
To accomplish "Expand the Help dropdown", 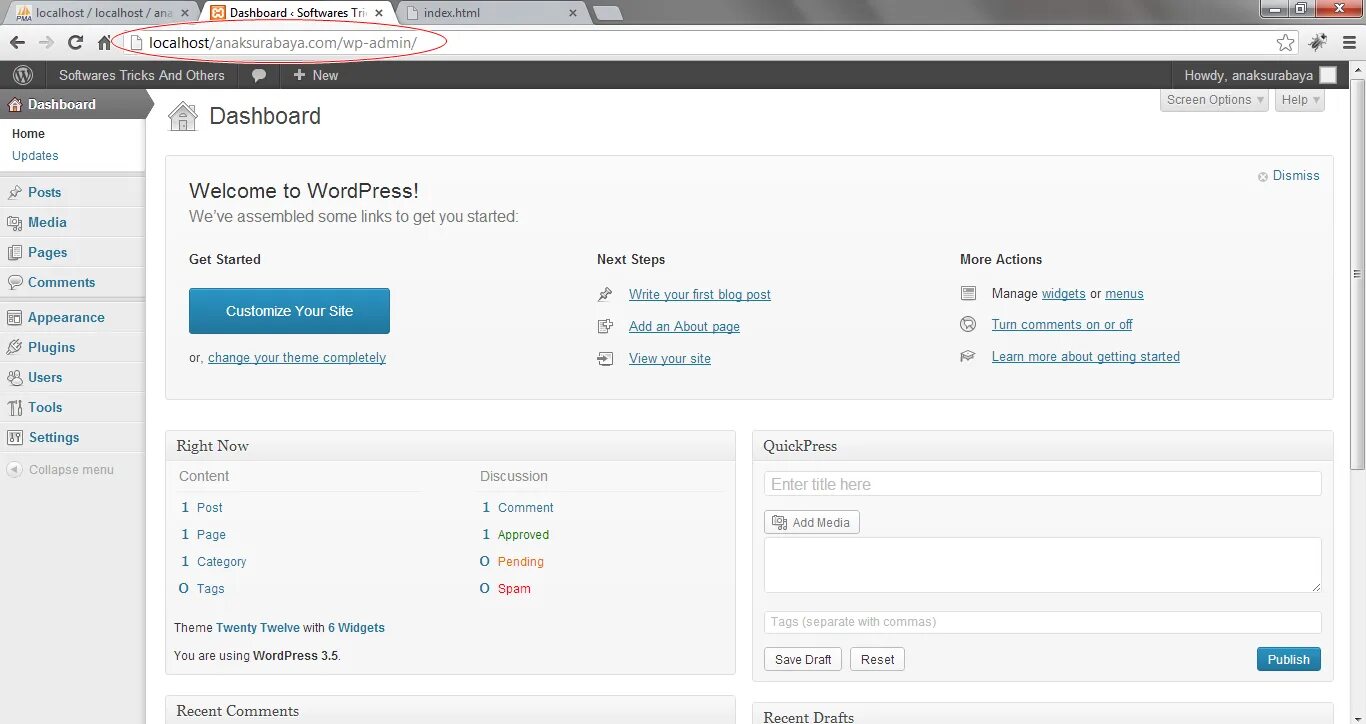I will pos(1300,100).
